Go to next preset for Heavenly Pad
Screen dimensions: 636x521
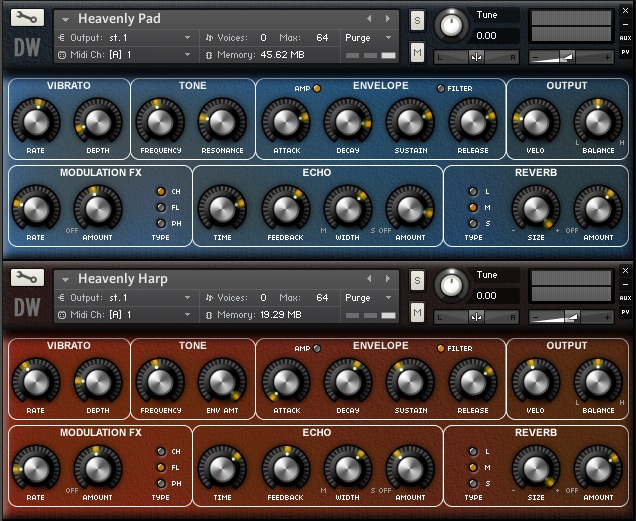coord(387,19)
